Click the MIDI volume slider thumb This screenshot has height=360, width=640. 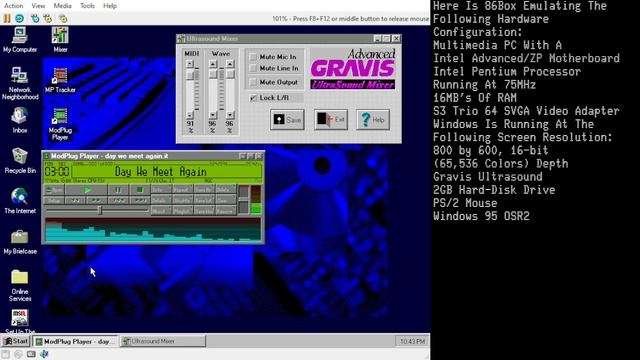190,75
